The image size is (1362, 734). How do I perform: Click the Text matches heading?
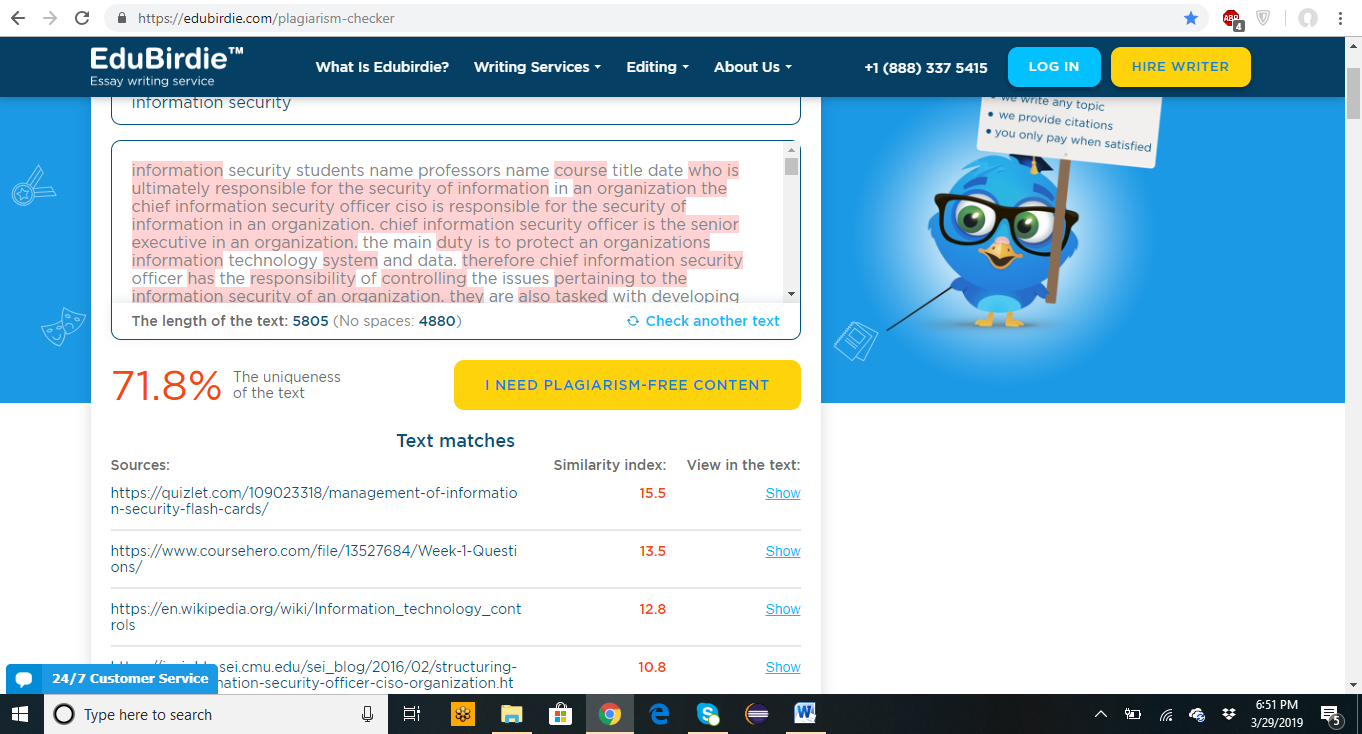pyautogui.click(x=456, y=441)
